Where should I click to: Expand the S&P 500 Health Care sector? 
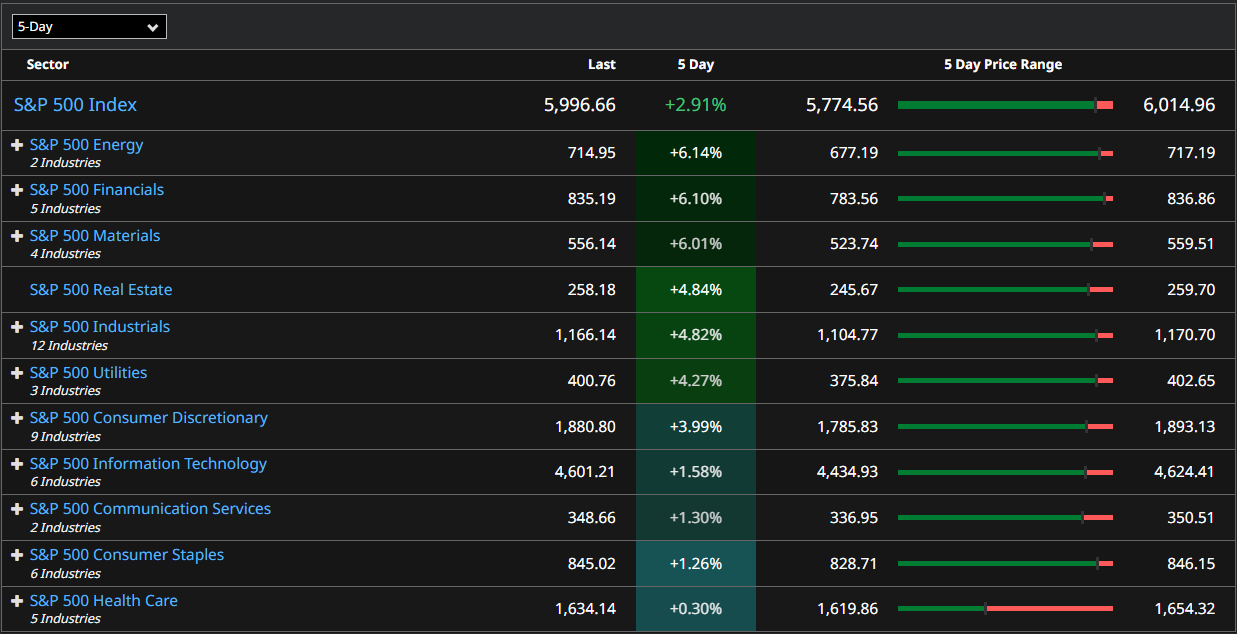click(17, 601)
